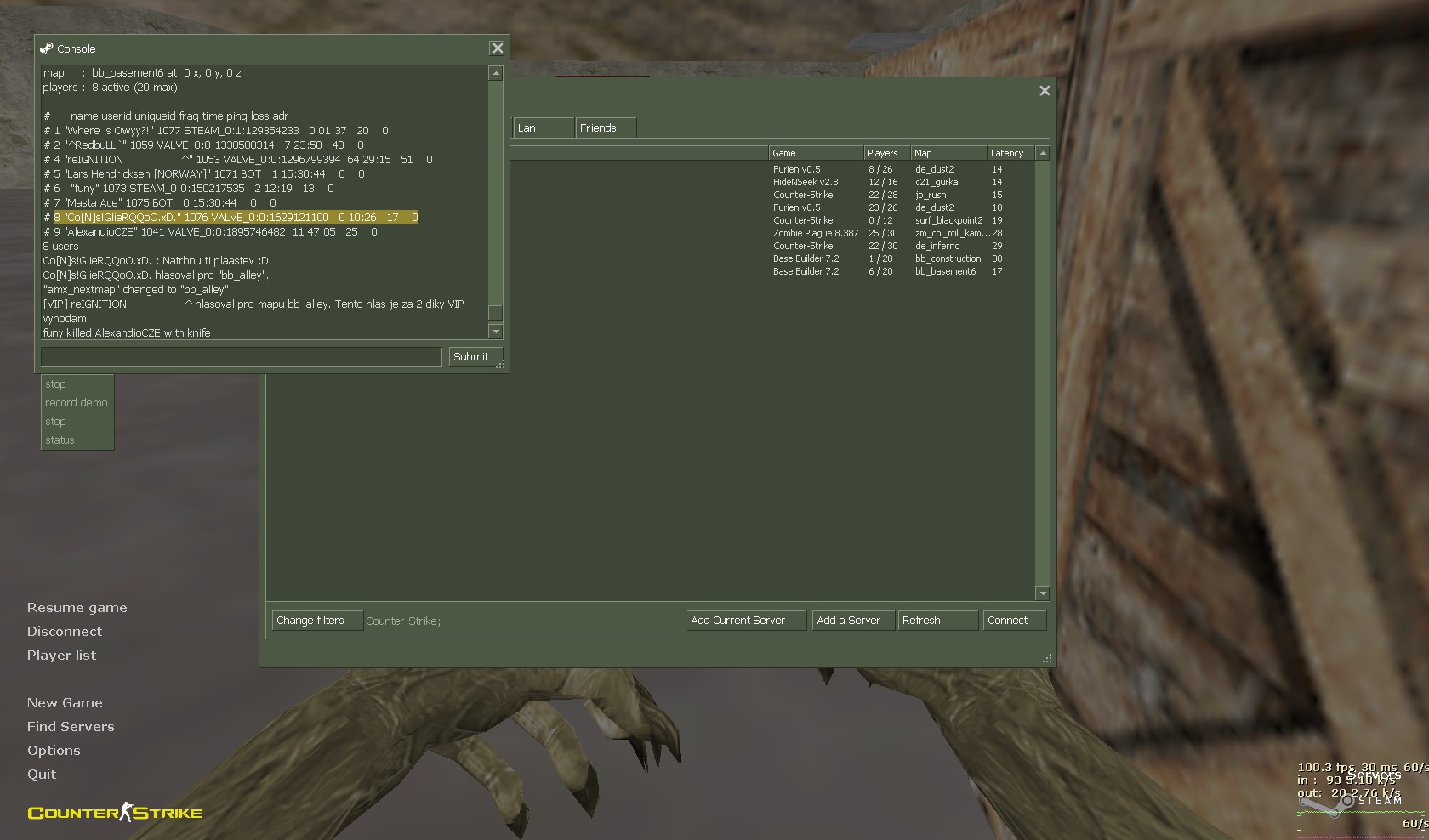The width and height of the screenshot is (1429, 840).
Task: Click the console scrollbar down arrow
Action: [496, 332]
